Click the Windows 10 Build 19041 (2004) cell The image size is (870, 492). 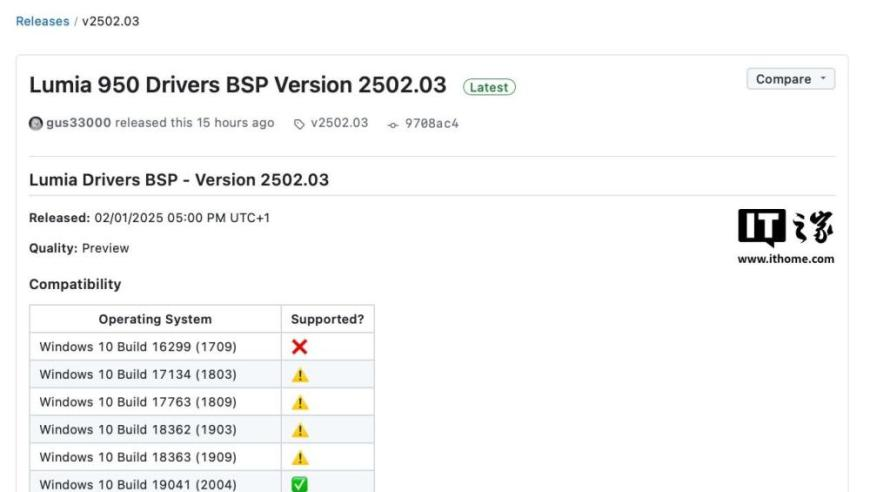155,482
